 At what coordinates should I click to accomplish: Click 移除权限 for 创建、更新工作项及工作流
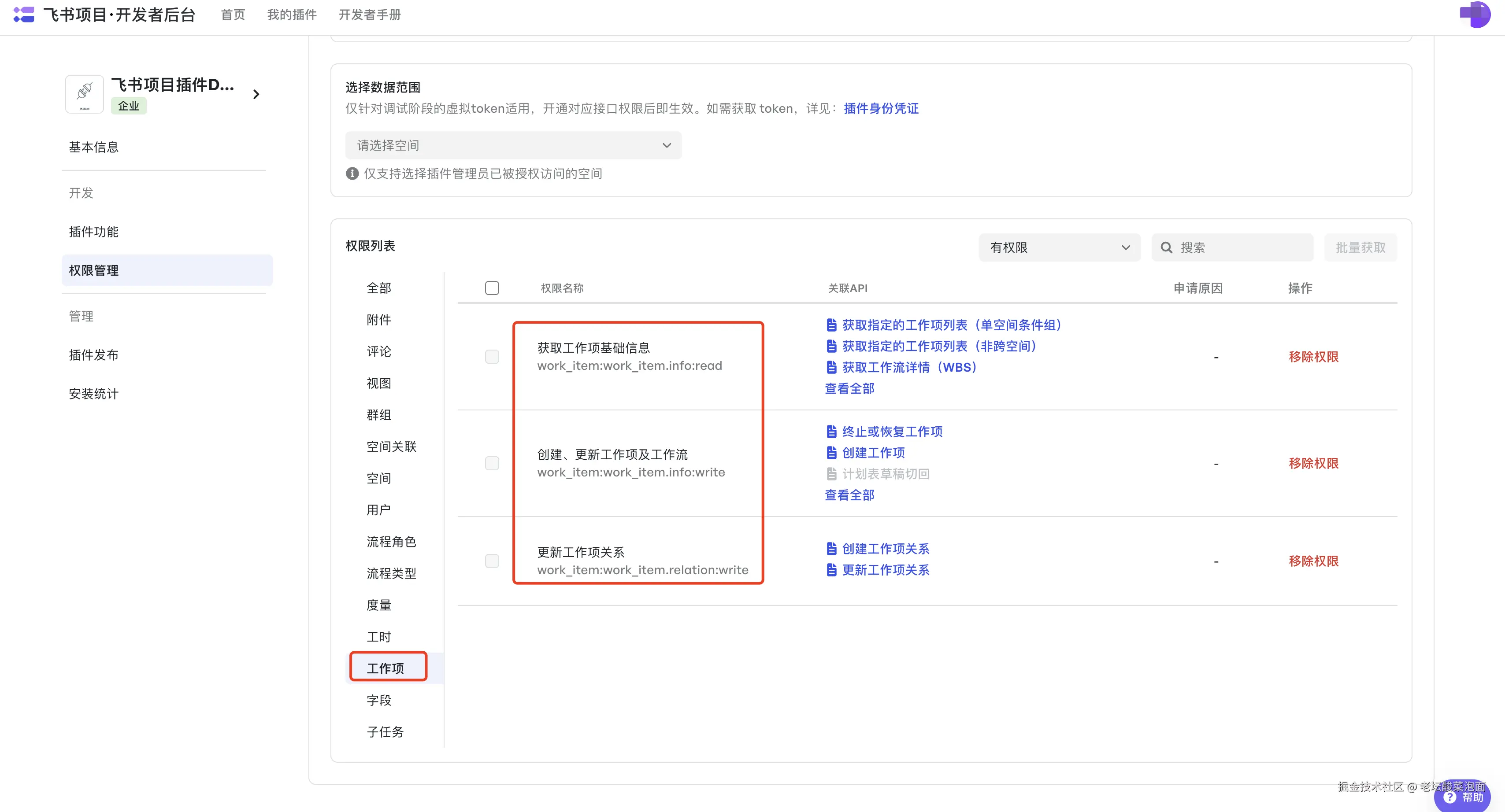click(x=1313, y=464)
